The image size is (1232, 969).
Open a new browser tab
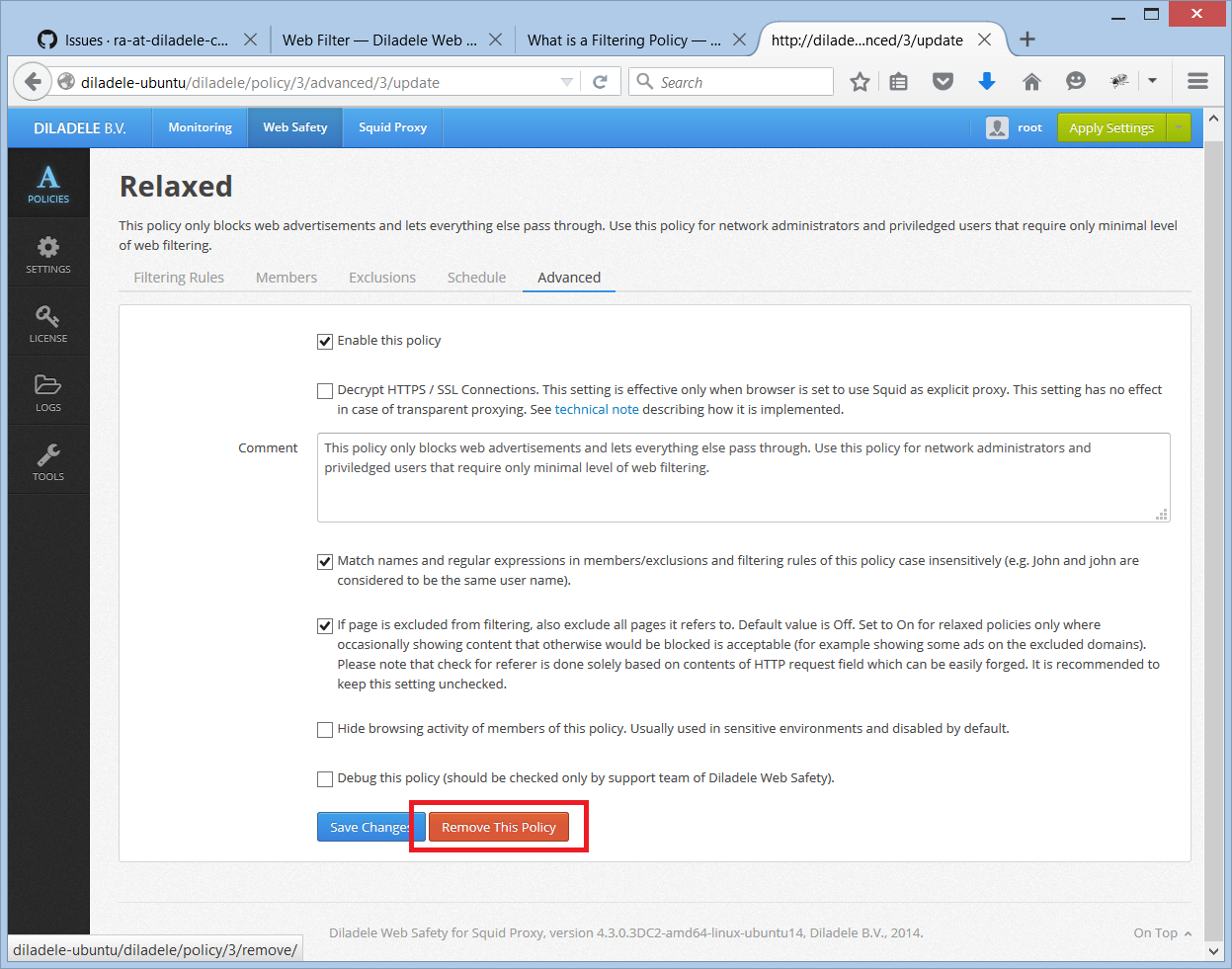[x=1027, y=40]
